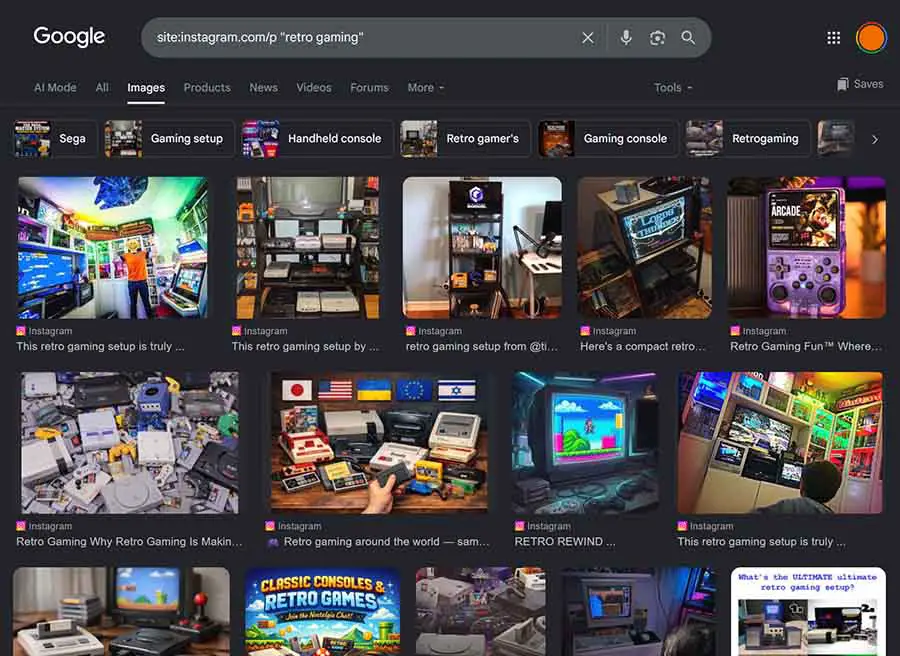The height and width of the screenshot is (656, 900).
Task: Open the ULTIMATE retro gaming setup thumbnail
Action: click(808, 611)
